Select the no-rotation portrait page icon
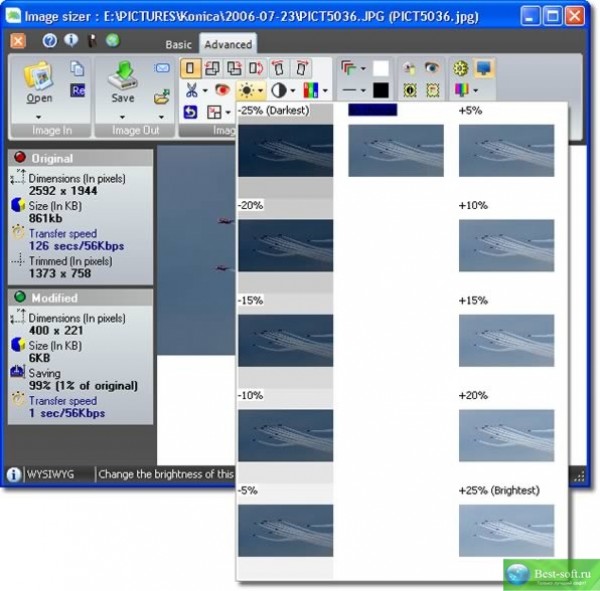The height and width of the screenshot is (591, 600). pos(190,69)
